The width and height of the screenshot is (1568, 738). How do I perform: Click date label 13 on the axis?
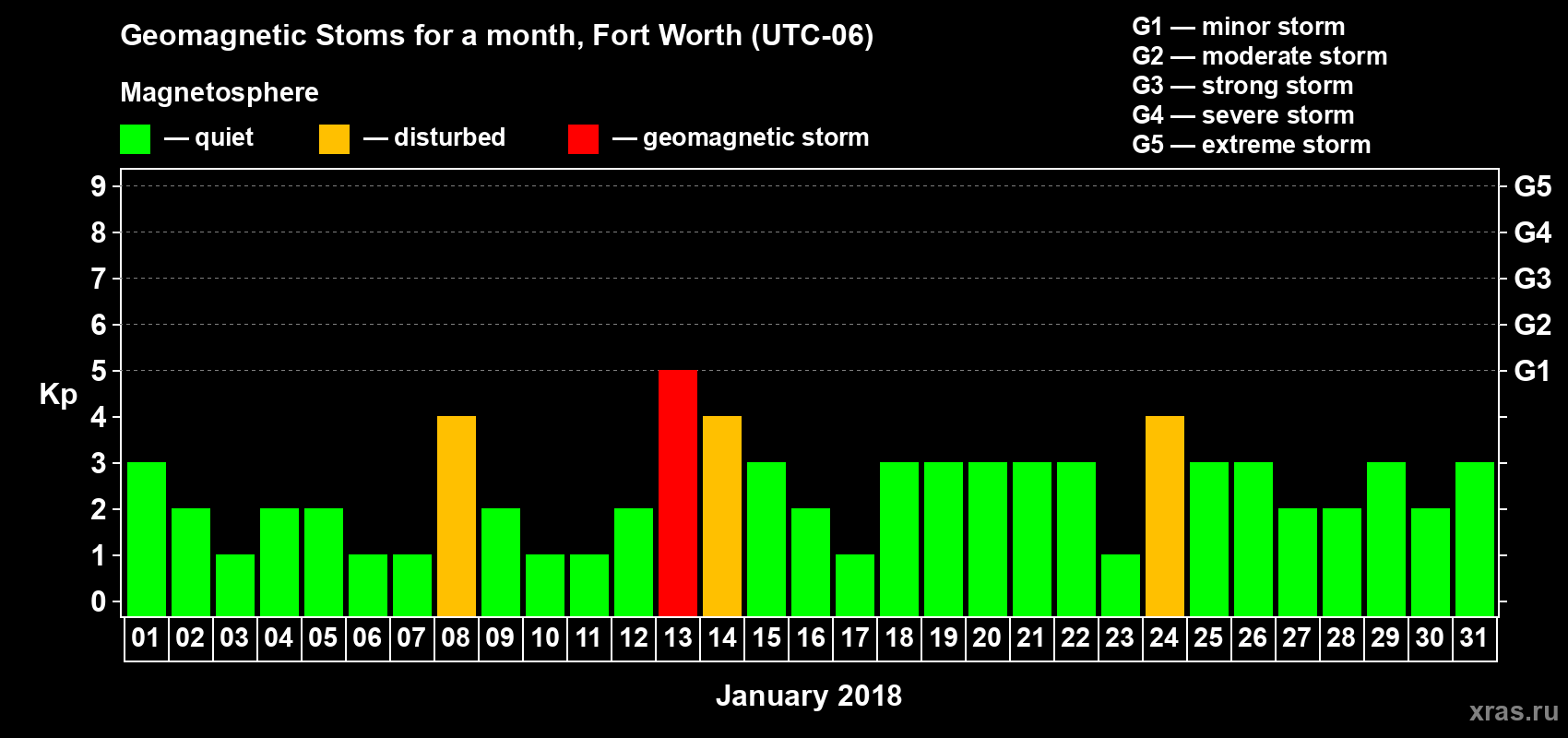pos(678,638)
